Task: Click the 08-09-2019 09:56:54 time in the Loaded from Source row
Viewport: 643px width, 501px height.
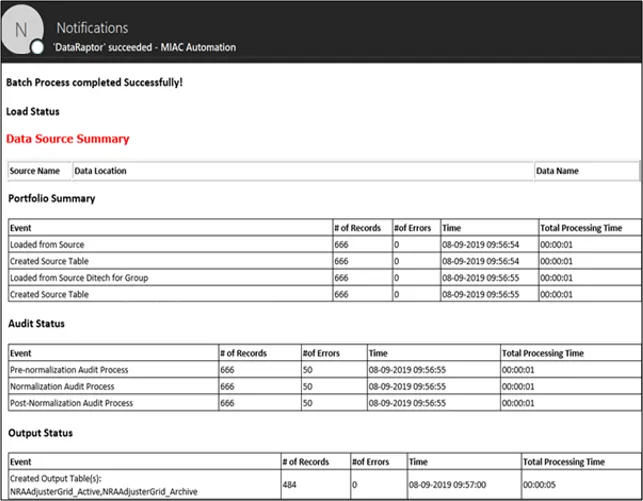Action: coord(481,244)
